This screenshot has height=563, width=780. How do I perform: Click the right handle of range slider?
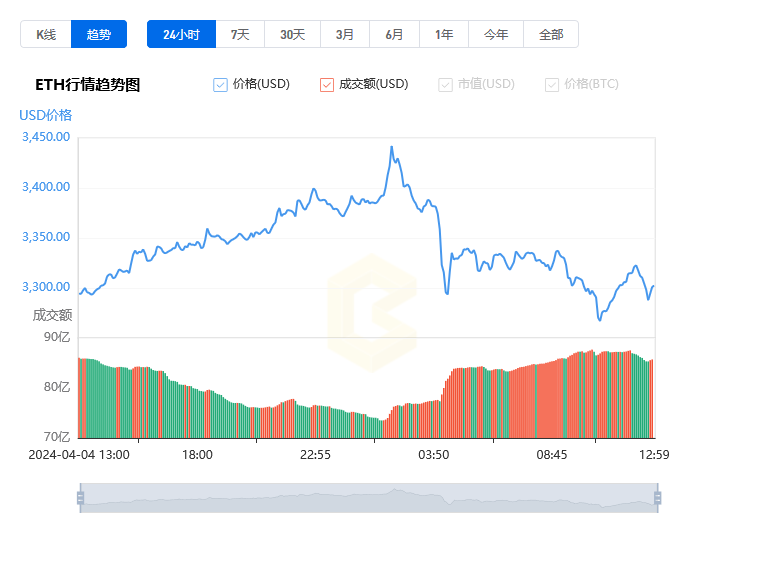657,498
